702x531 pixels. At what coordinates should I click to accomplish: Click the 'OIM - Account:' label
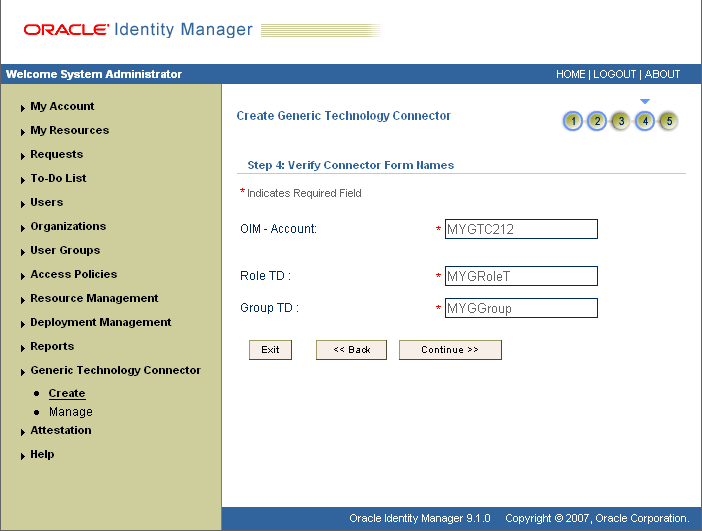point(278,229)
